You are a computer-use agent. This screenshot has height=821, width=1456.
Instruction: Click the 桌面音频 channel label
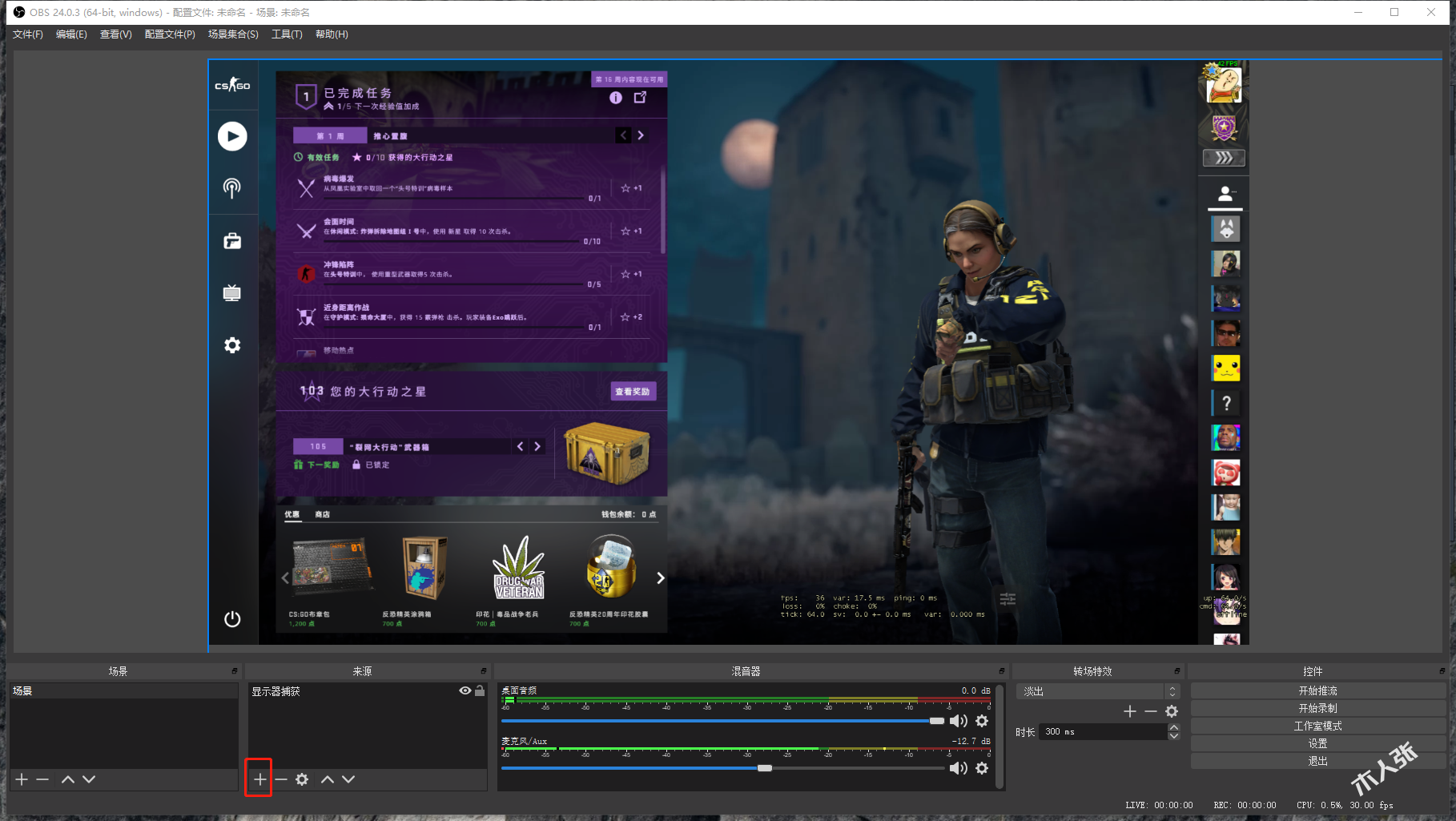[519, 690]
